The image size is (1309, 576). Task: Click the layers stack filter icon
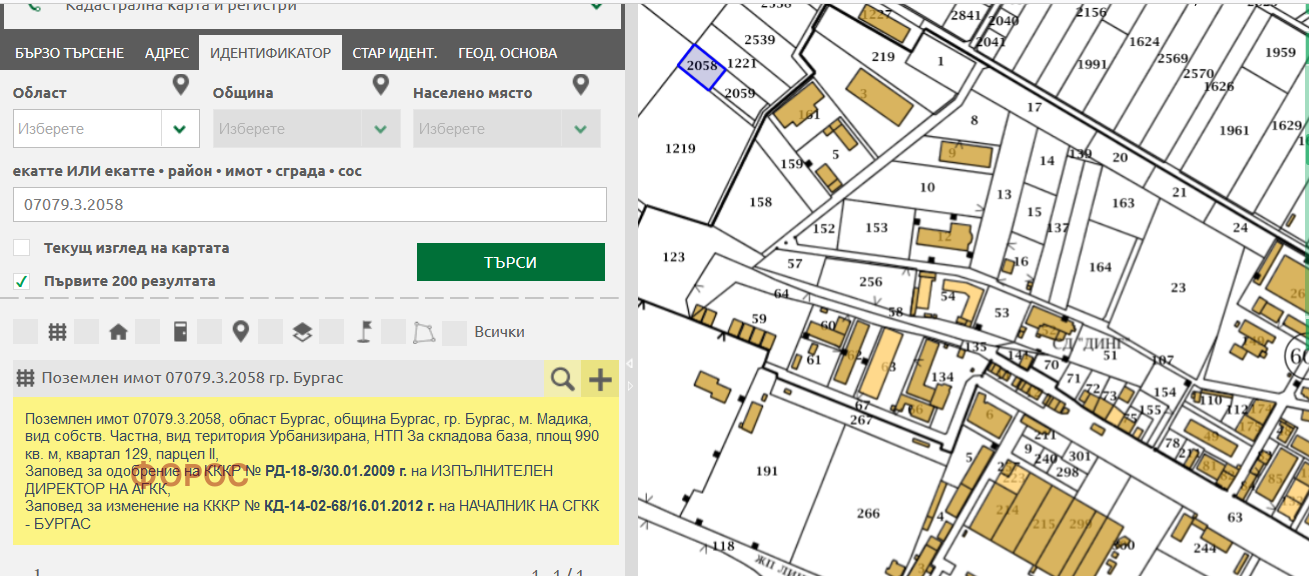[x=302, y=332]
